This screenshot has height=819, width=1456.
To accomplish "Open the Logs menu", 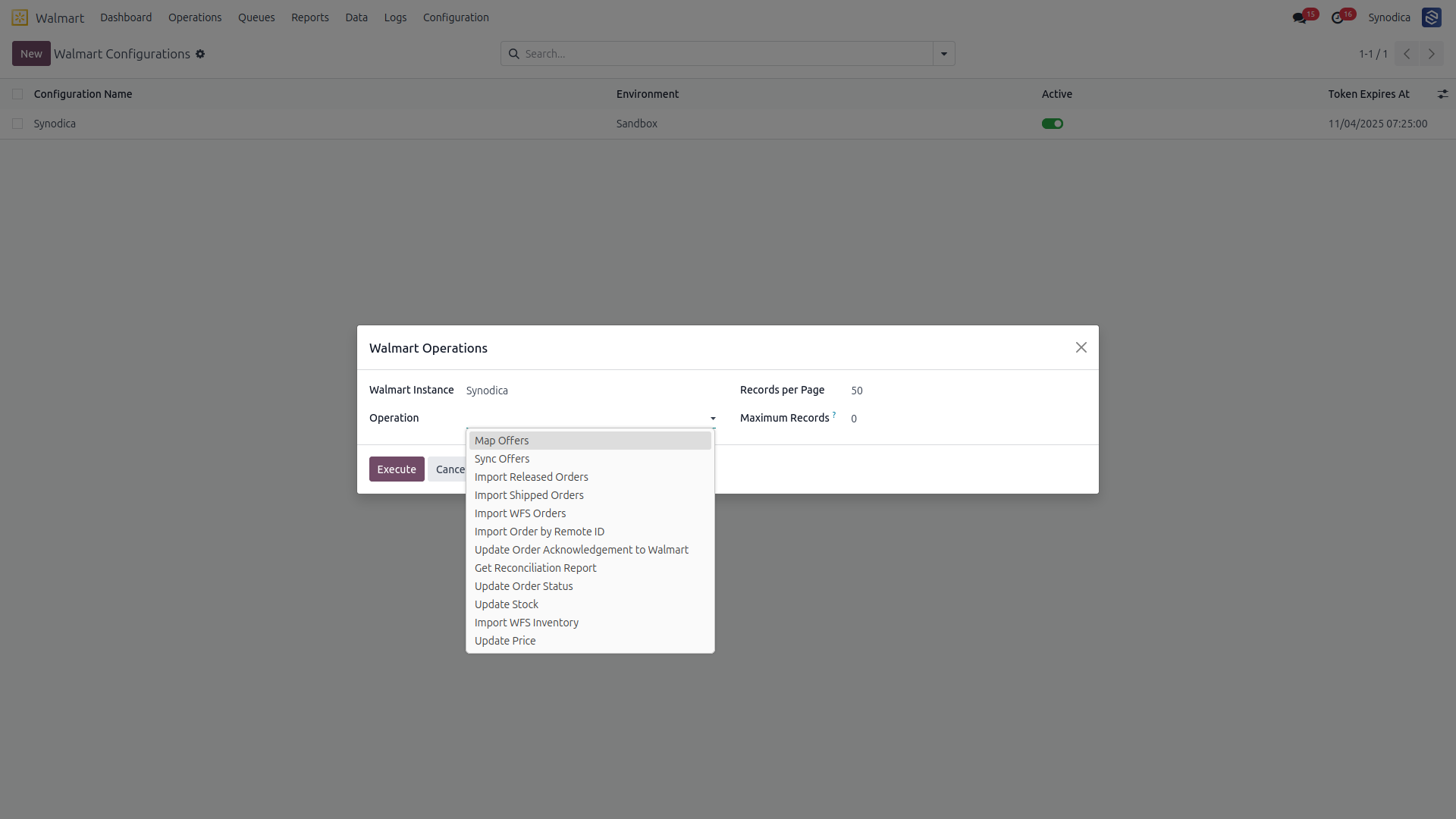I will [395, 17].
